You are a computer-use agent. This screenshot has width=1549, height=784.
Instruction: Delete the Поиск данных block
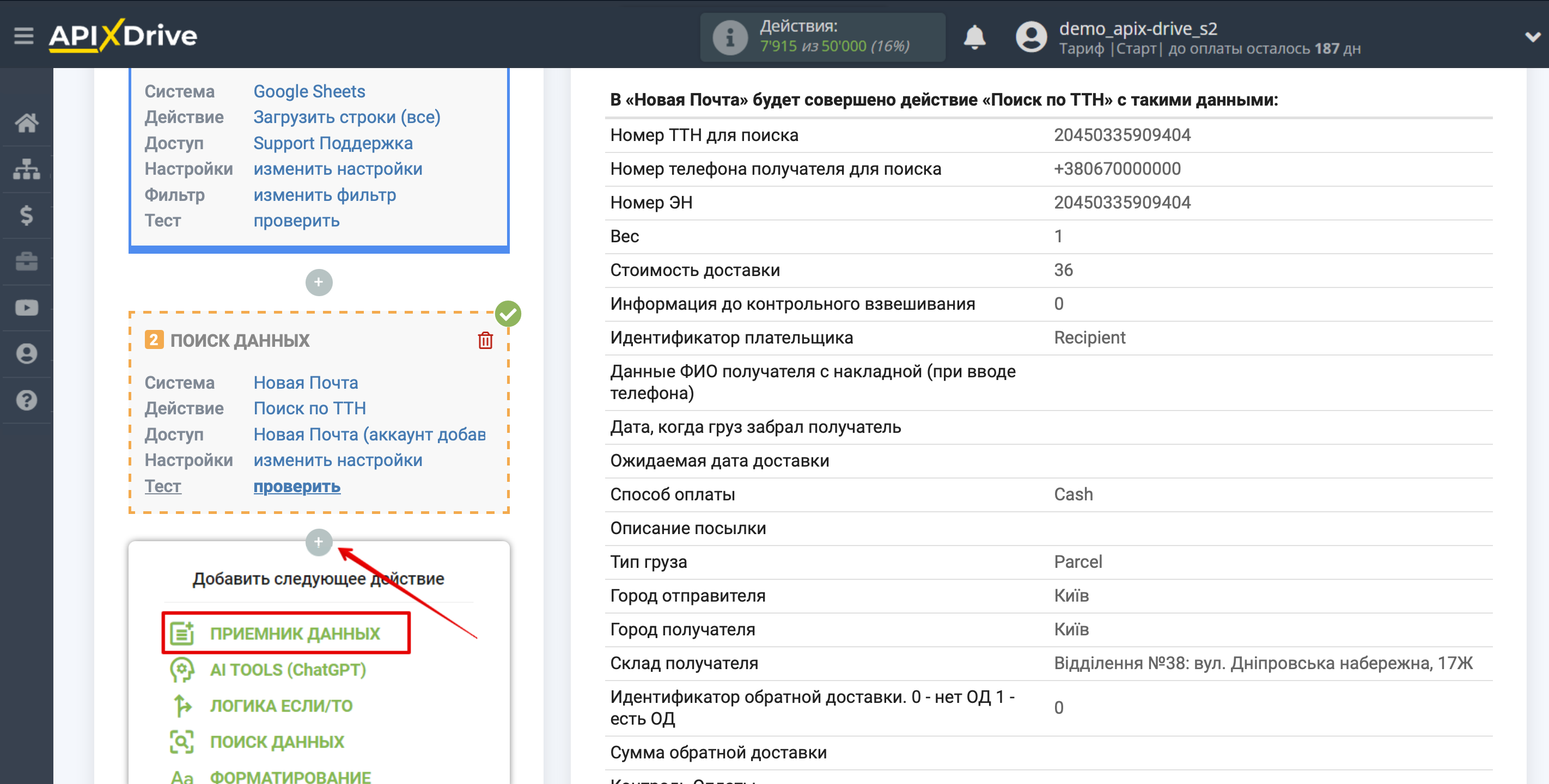485,340
